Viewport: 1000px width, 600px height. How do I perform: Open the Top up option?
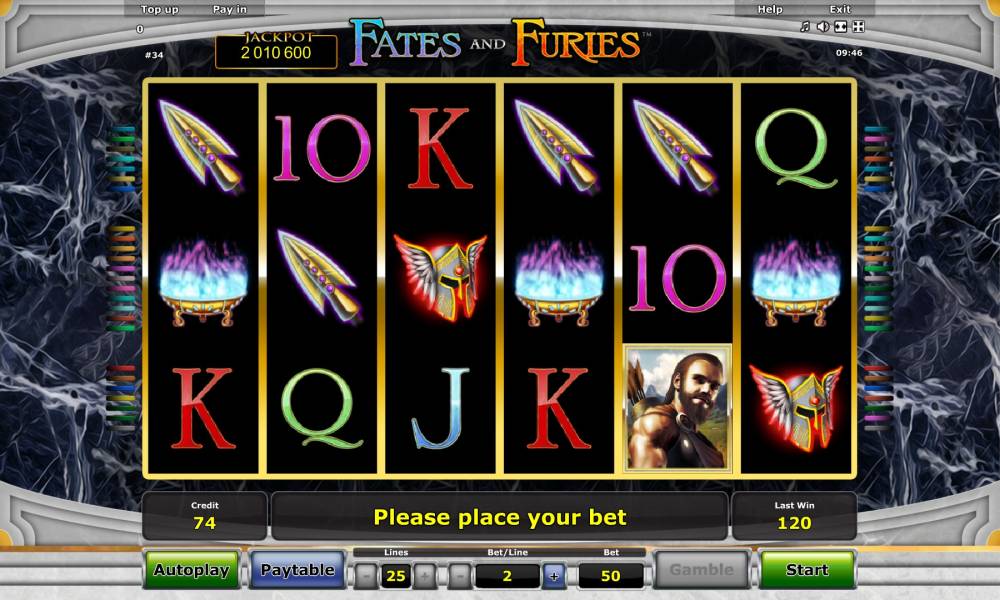click(x=159, y=9)
